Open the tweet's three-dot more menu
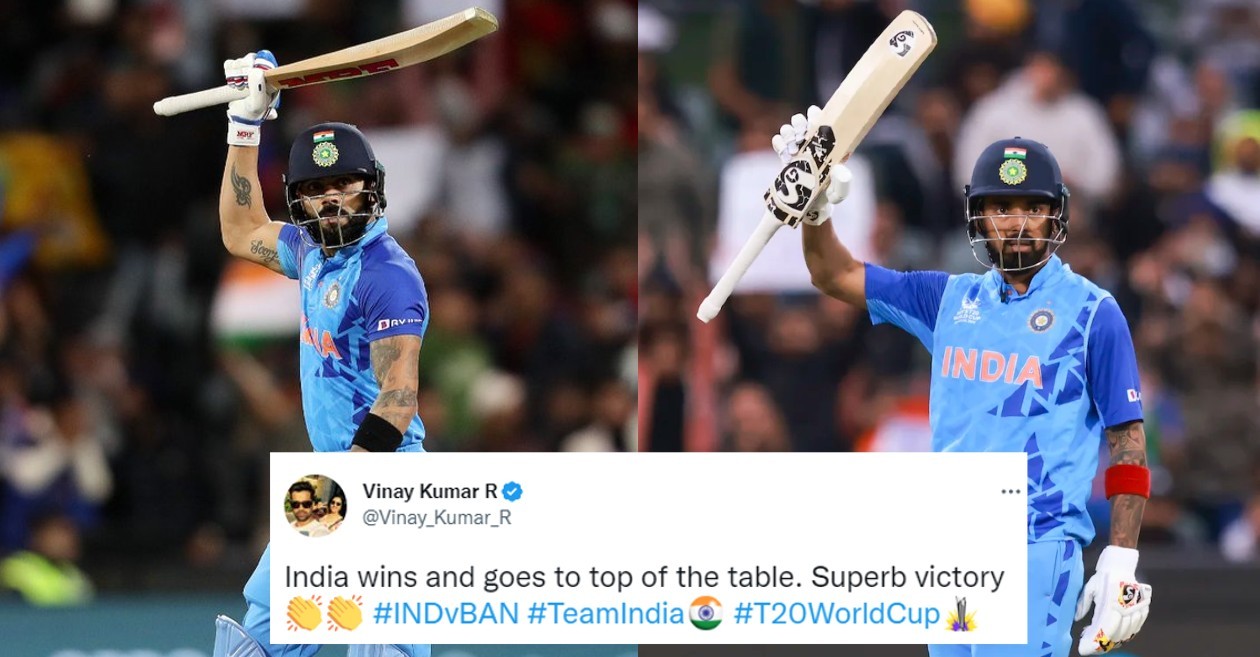Screen dimensions: 1260x657 click(1009, 493)
